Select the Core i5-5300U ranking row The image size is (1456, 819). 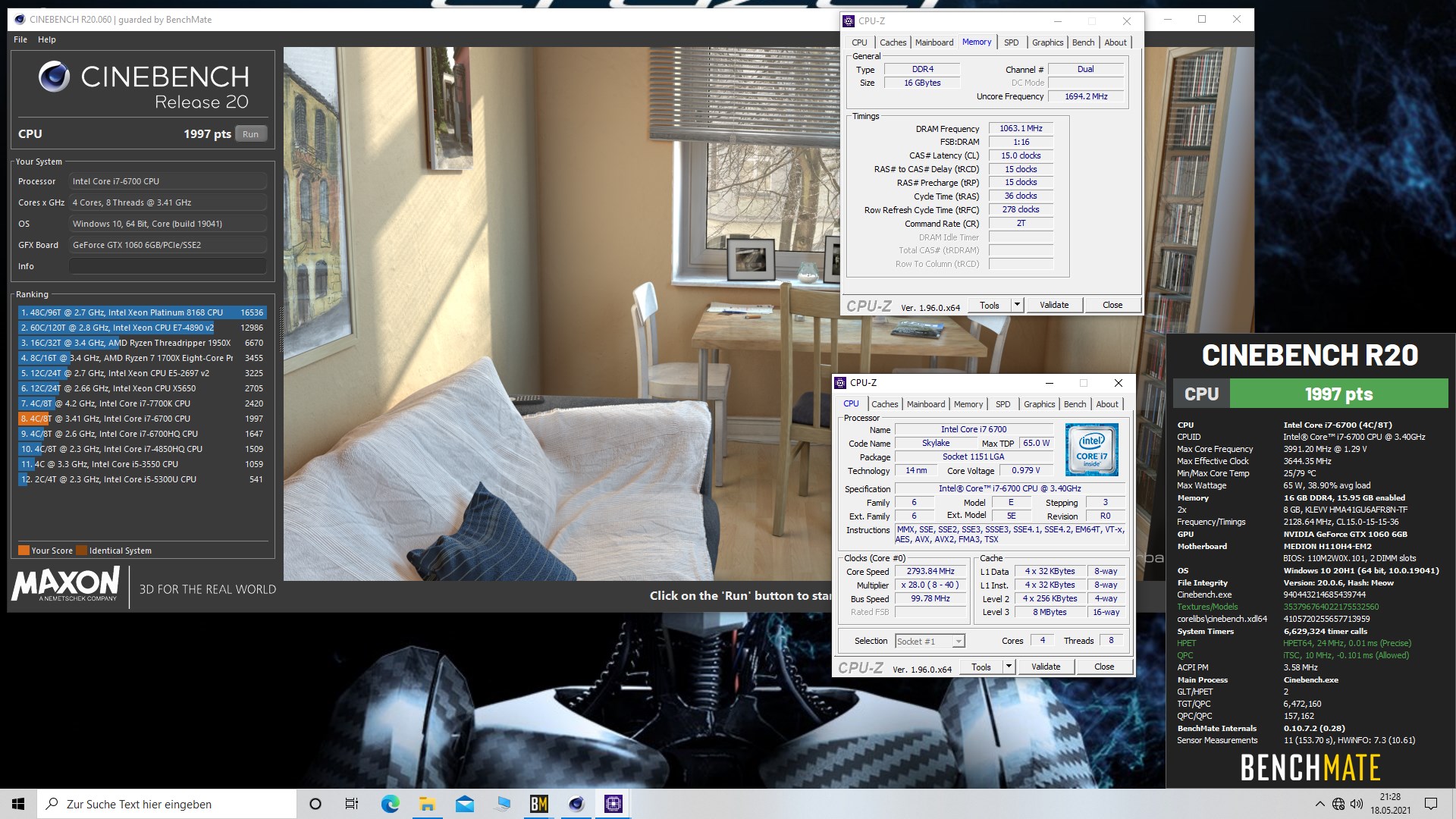click(142, 479)
